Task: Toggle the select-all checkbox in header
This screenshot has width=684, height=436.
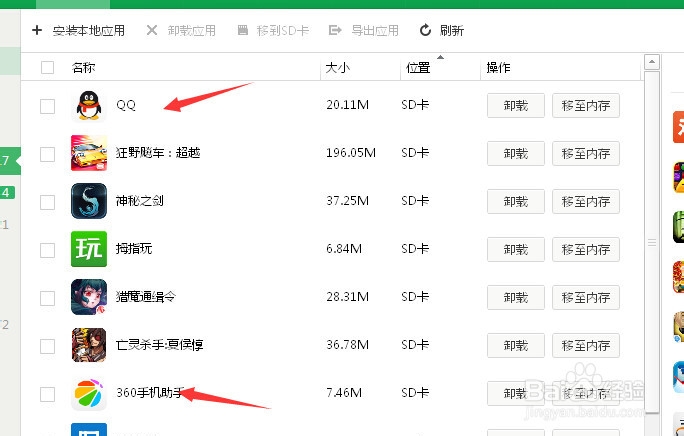Action: click(x=48, y=68)
